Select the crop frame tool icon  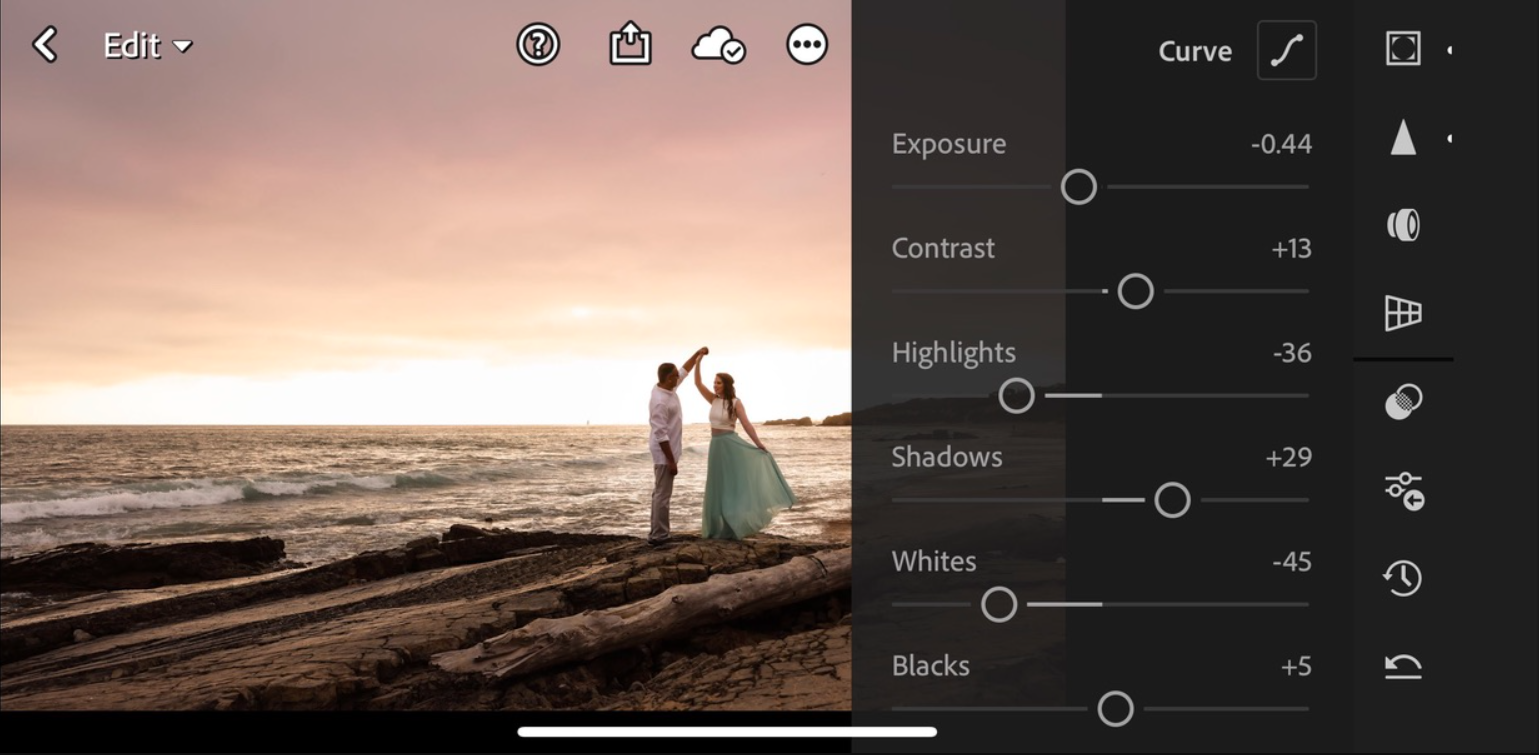tap(1403, 48)
